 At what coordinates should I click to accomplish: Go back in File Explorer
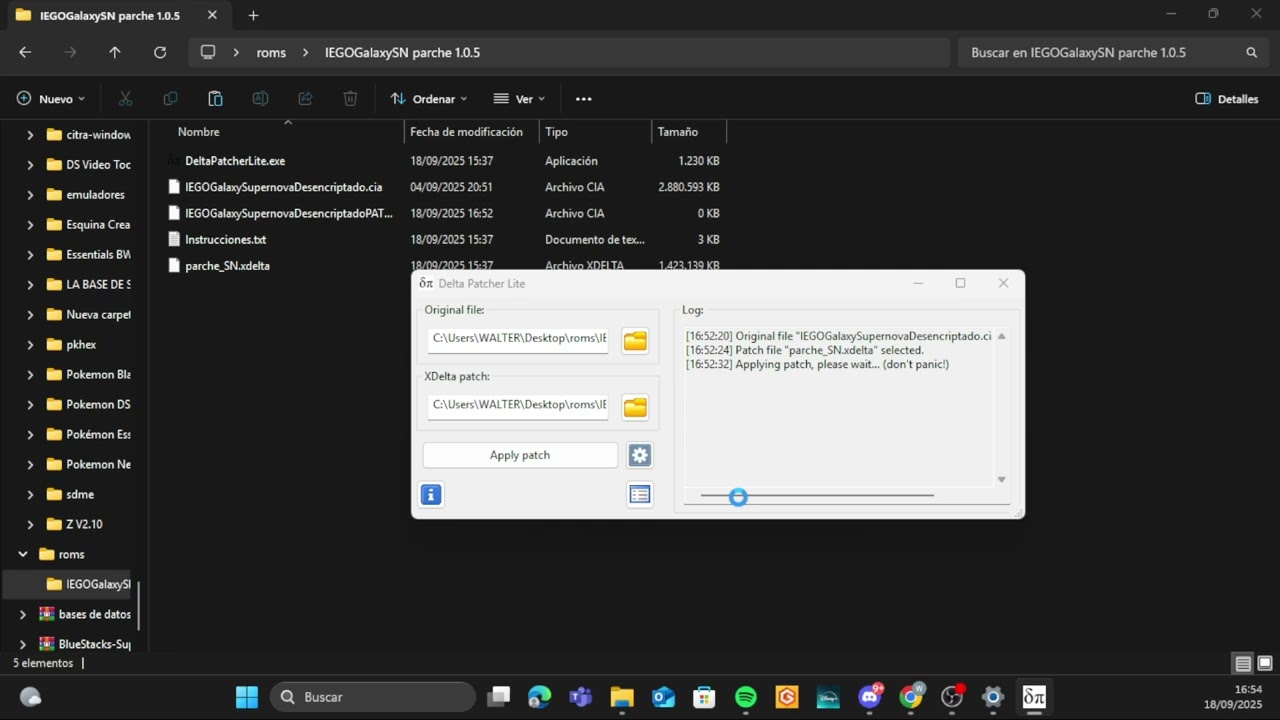[25, 52]
